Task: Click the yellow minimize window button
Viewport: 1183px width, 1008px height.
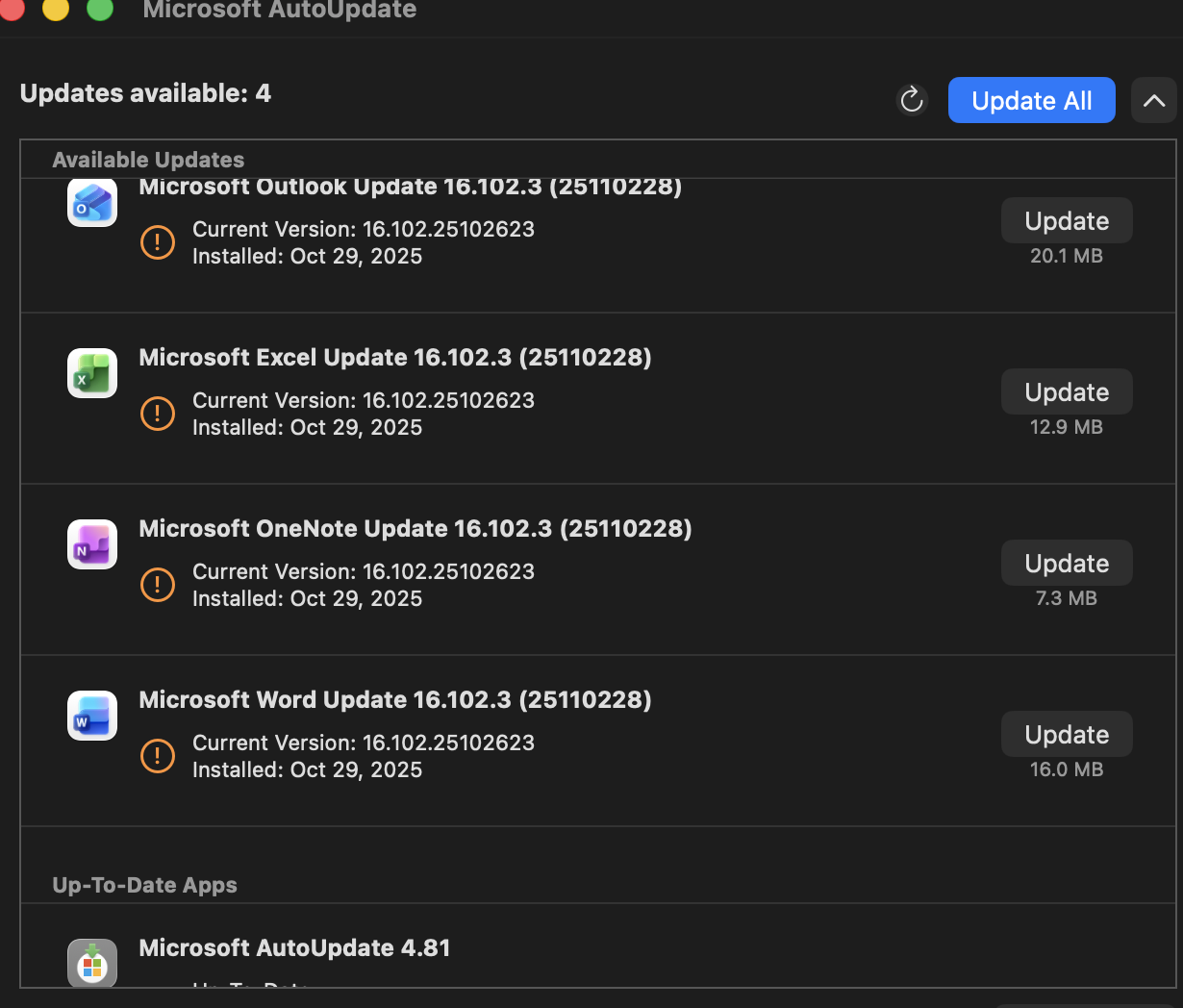Action: tap(56, 8)
